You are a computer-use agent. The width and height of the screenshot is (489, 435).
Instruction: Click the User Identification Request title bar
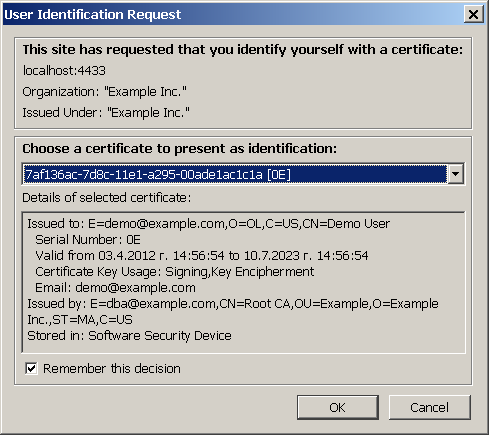(x=233, y=15)
